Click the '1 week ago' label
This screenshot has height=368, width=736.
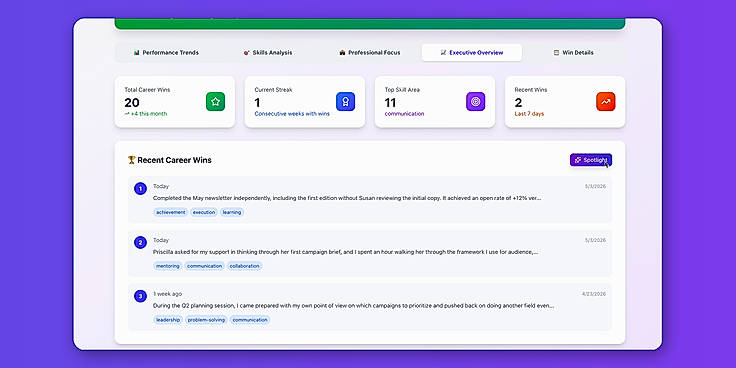pyautogui.click(x=168, y=294)
